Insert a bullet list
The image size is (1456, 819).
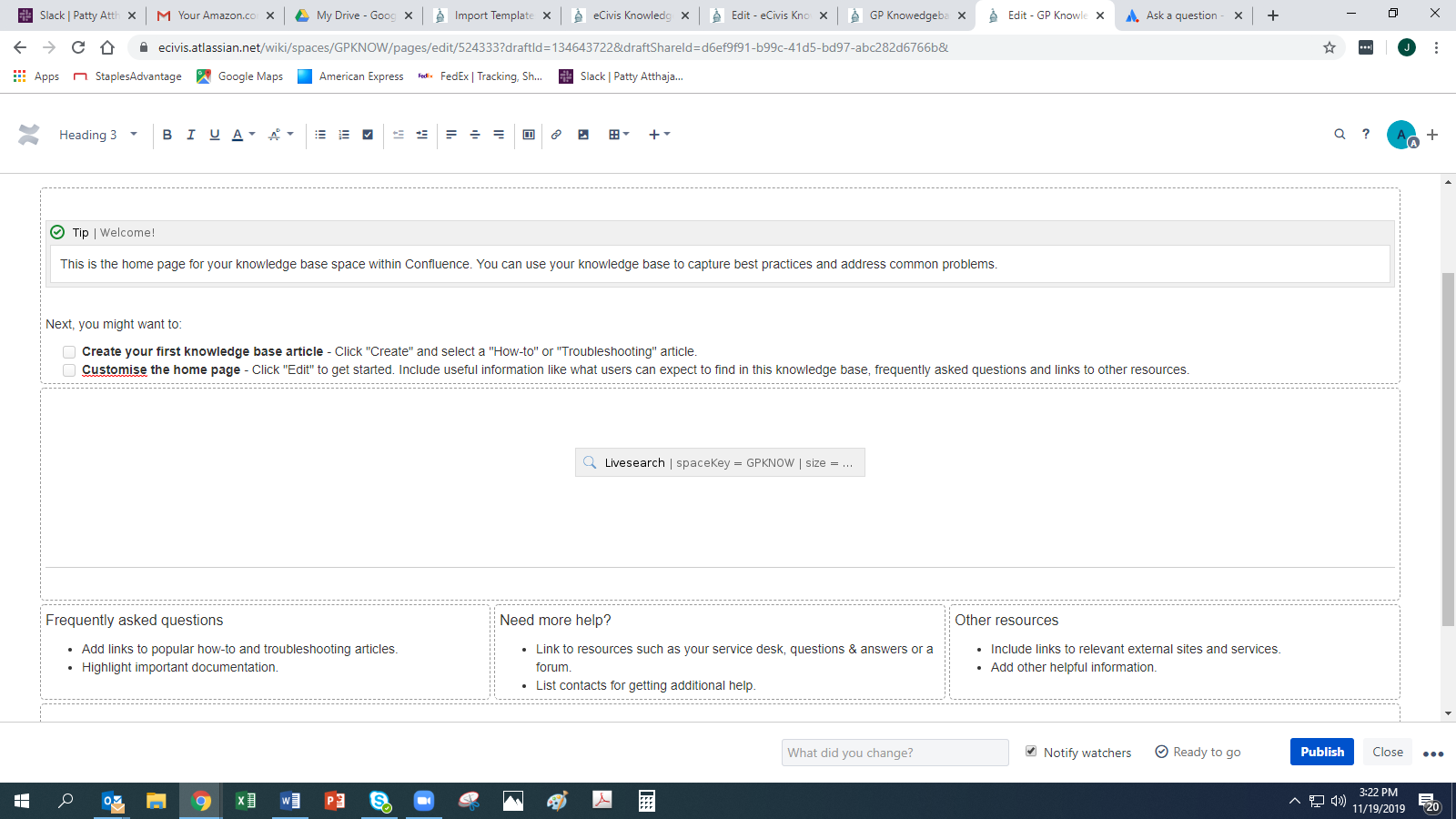320,135
